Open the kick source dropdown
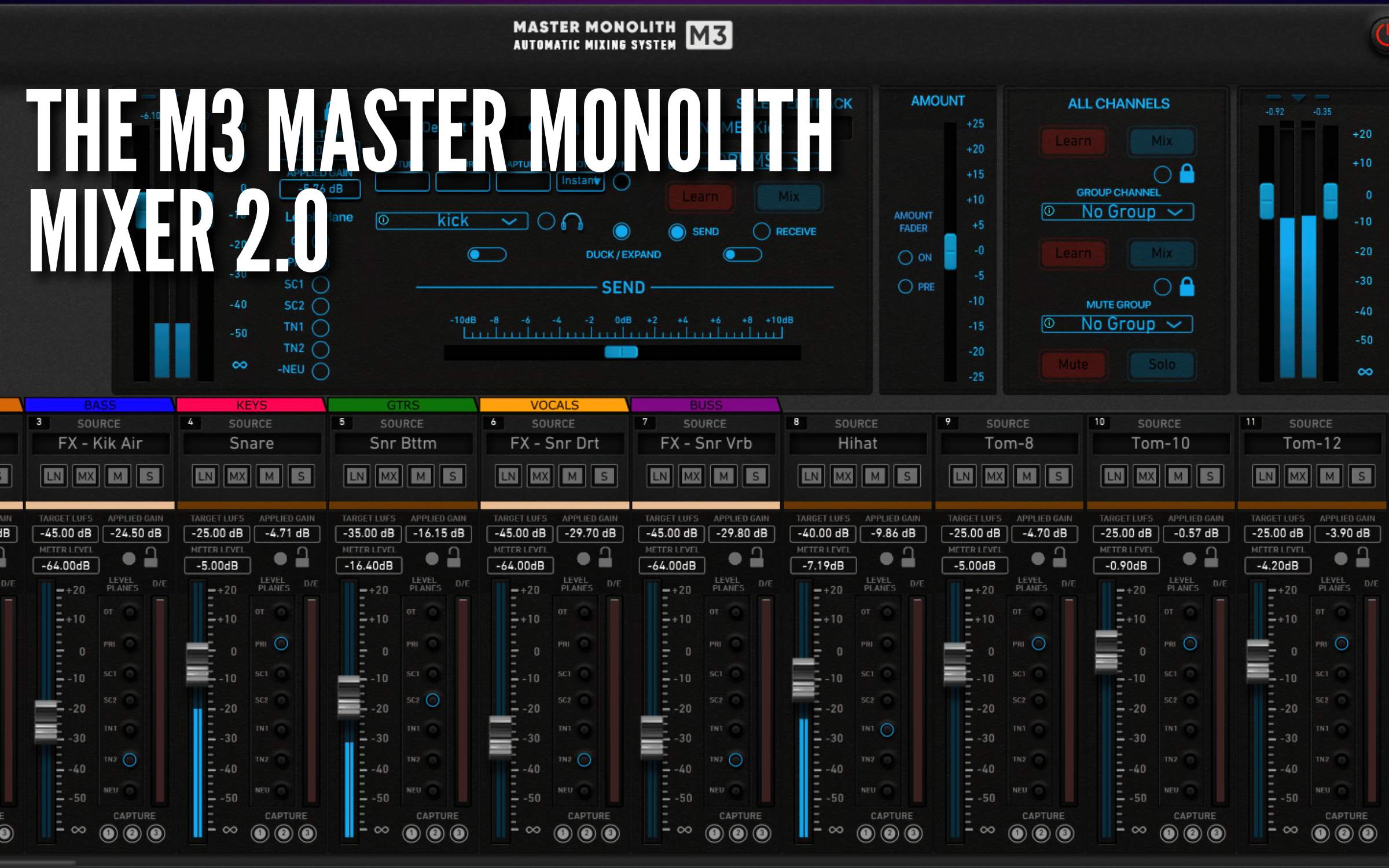The width and height of the screenshot is (1389, 868). (452, 221)
